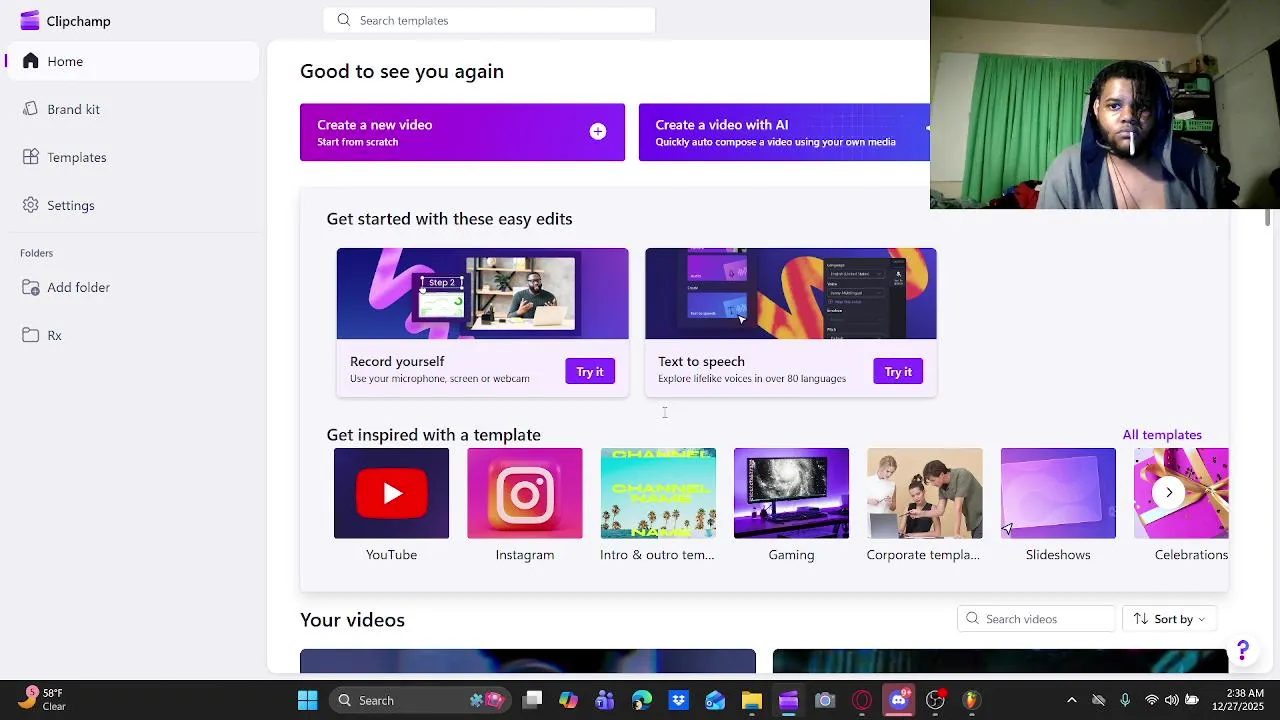
Task: Focus the Search templates field
Action: 489,20
